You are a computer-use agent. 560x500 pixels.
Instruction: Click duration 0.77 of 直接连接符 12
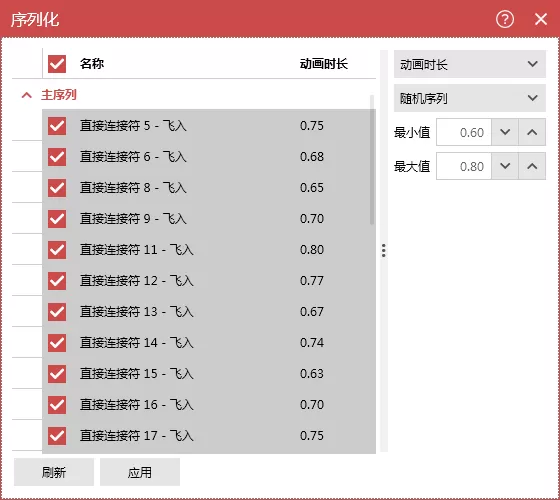312,281
